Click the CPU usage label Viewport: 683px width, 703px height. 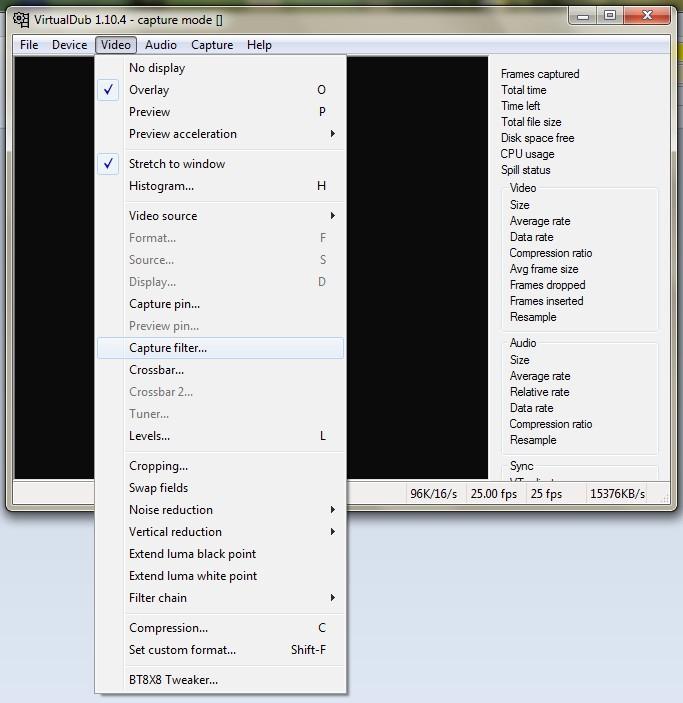pos(527,154)
